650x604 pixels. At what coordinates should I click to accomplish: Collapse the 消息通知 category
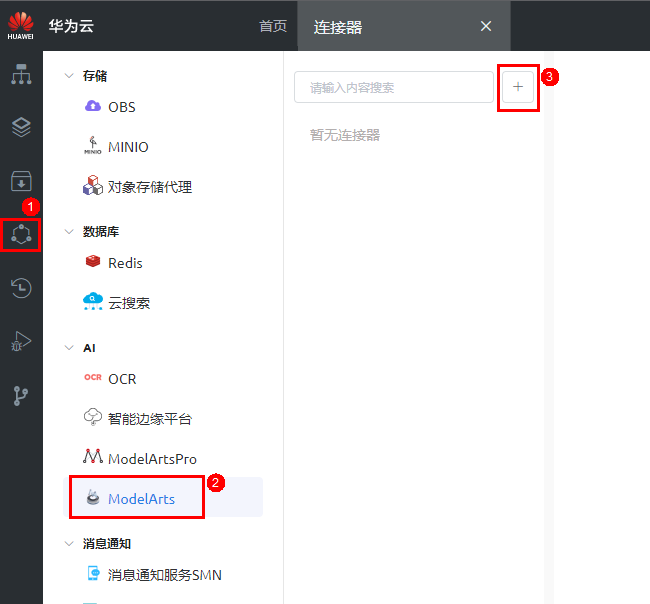coord(69,543)
